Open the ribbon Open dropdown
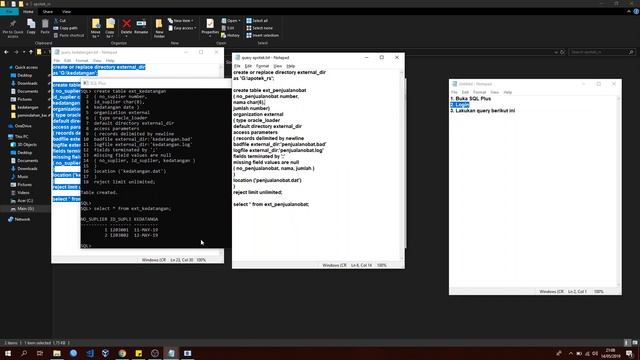 click(231, 20)
